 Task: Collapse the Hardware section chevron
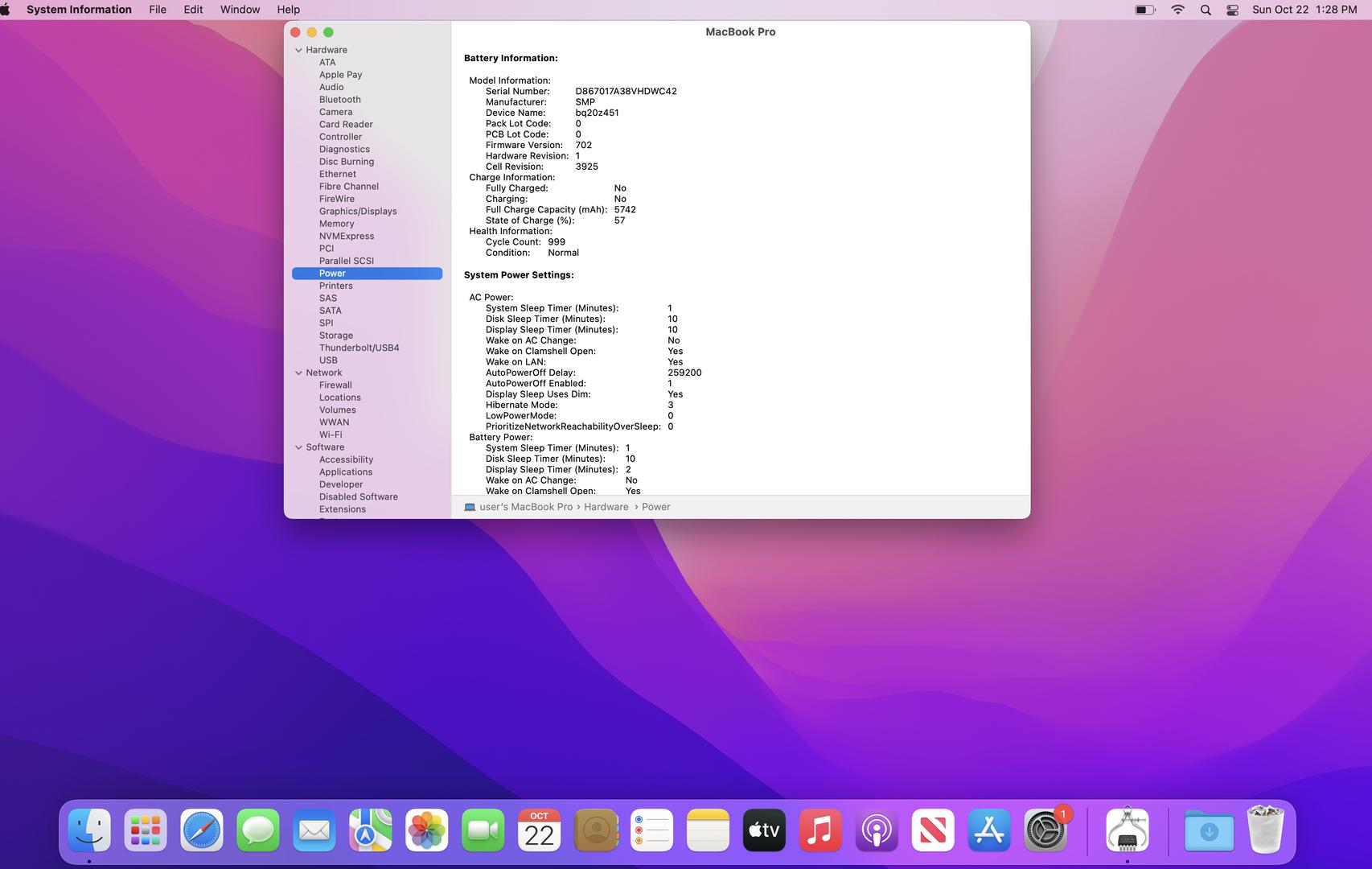298,50
